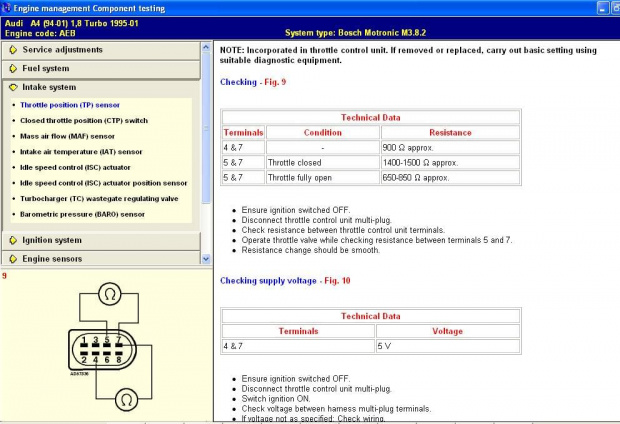Open ISC actuator position sensor entry
The image size is (620, 424).
tap(104, 183)
